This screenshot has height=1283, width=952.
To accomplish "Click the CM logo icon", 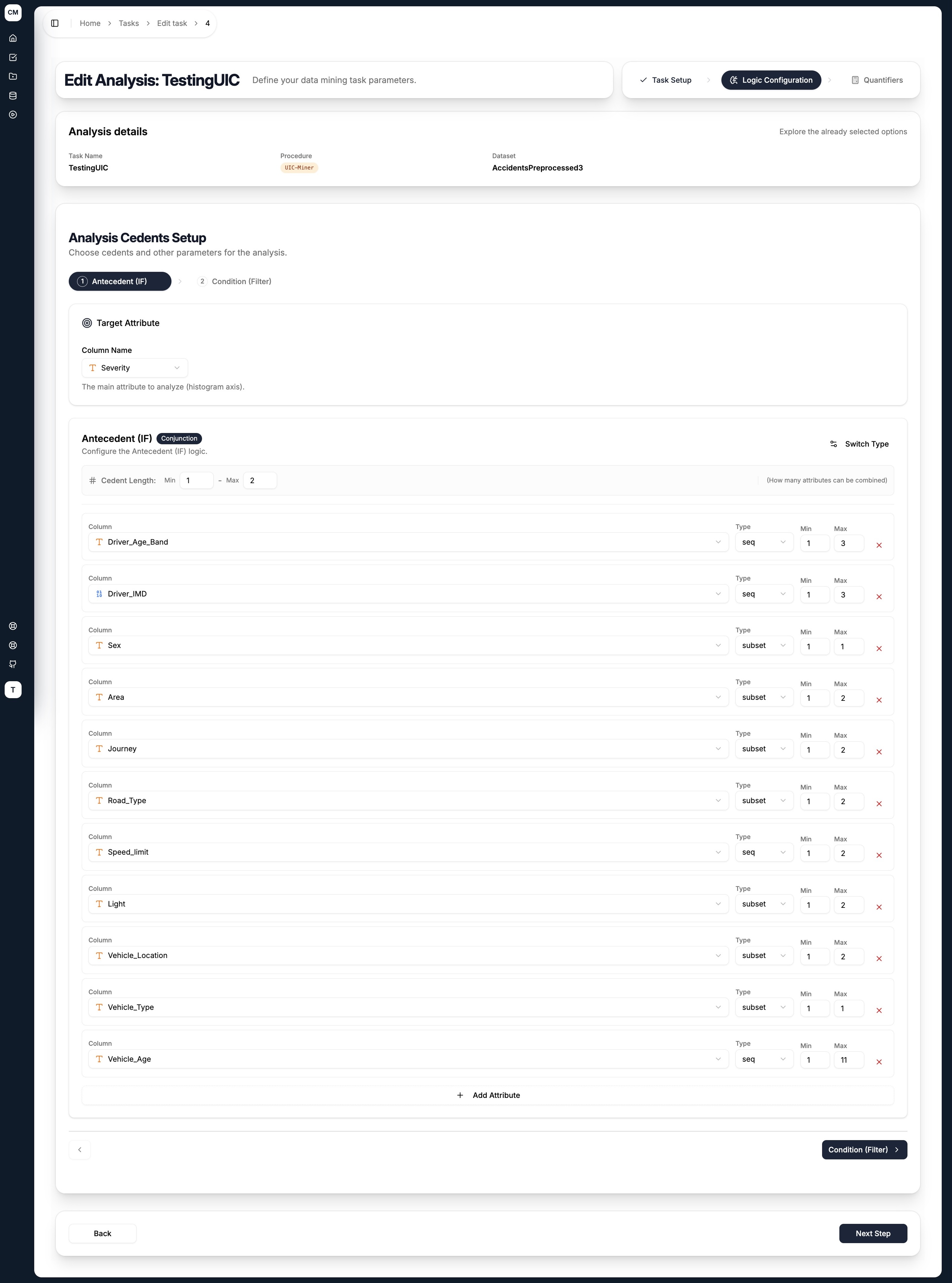I will click(13, 13).
